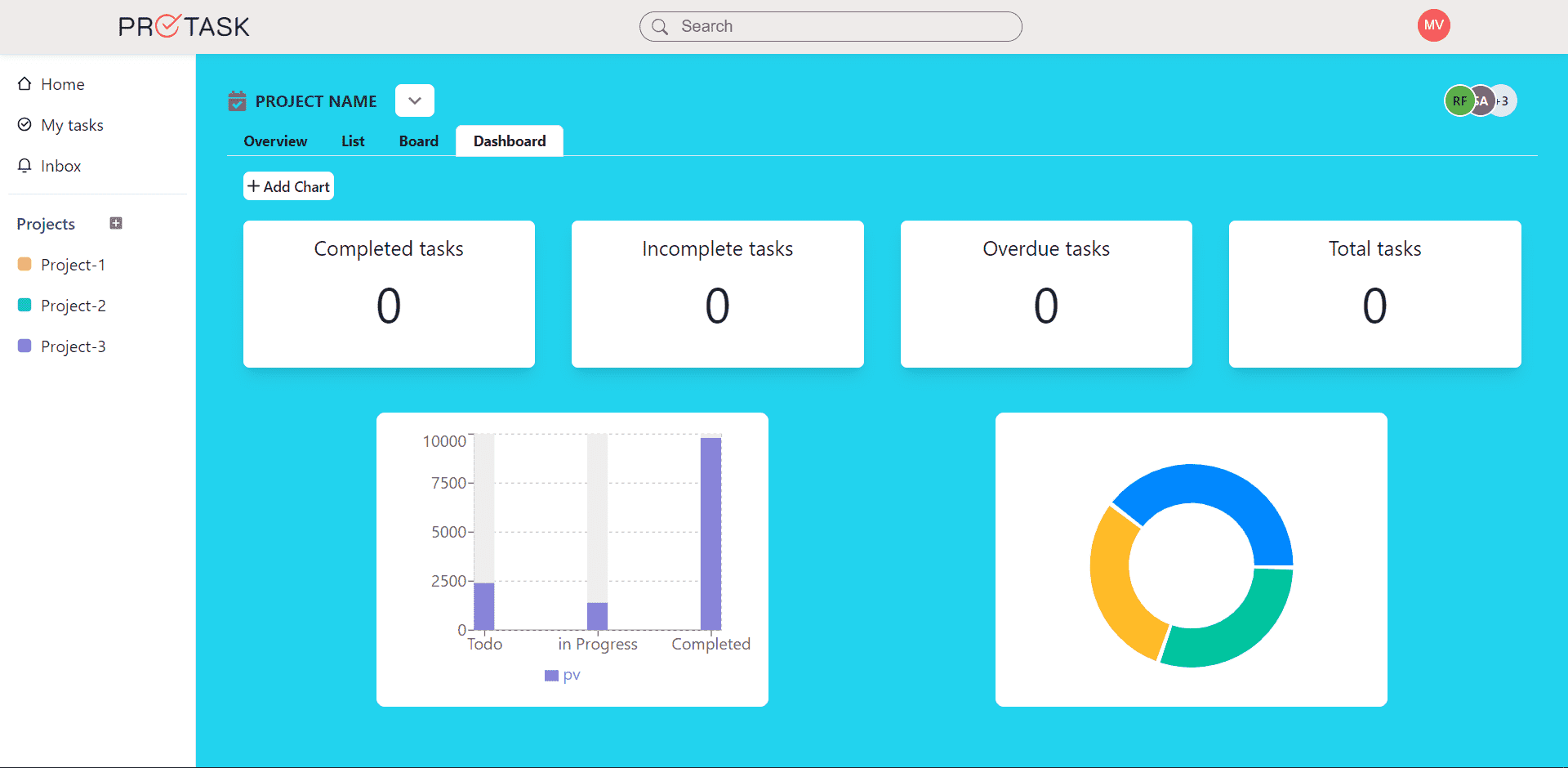Open the Board tab

click(x=418, y=141)
